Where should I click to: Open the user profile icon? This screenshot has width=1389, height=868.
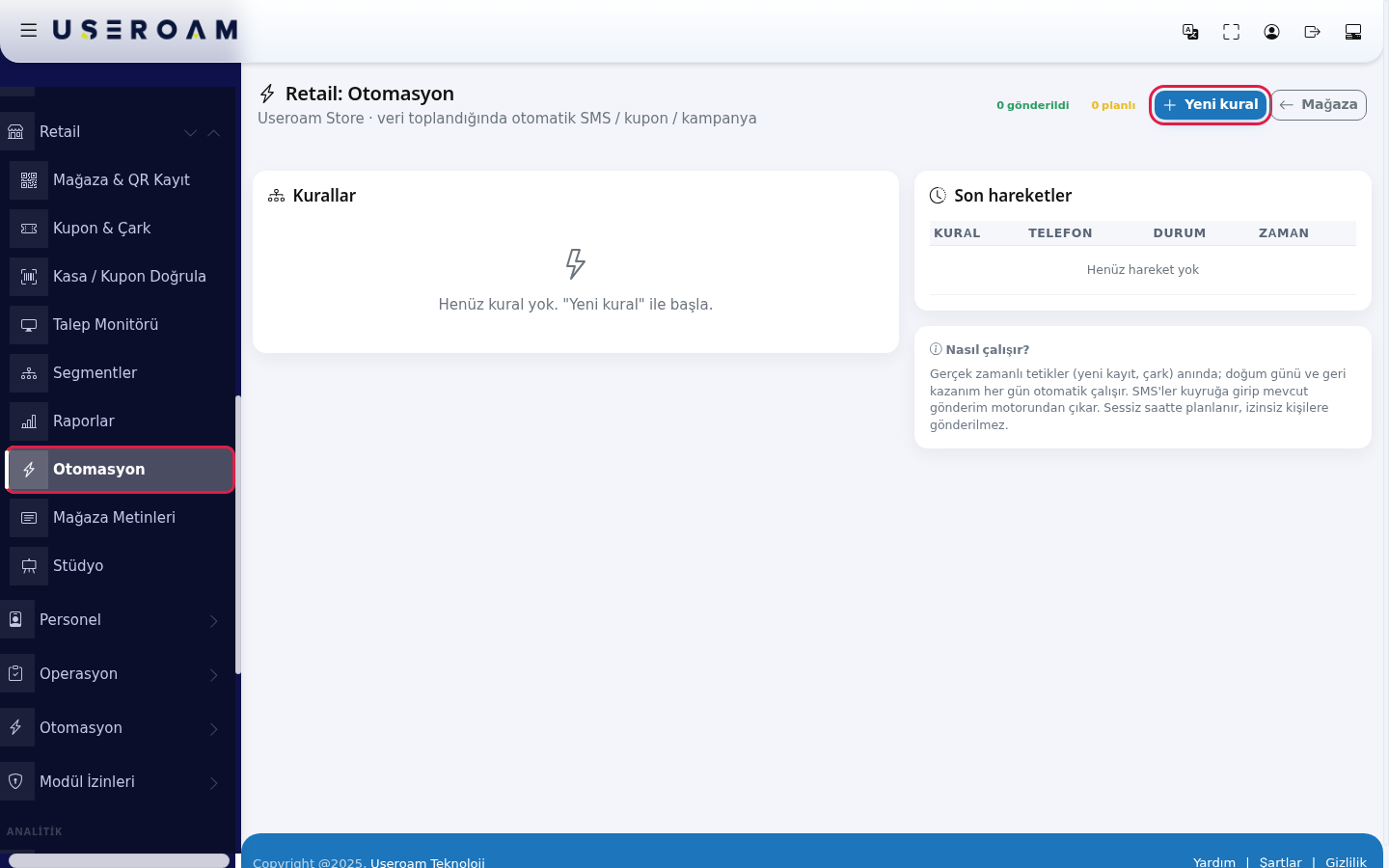pyautogui.click(x=1271, y=32)
